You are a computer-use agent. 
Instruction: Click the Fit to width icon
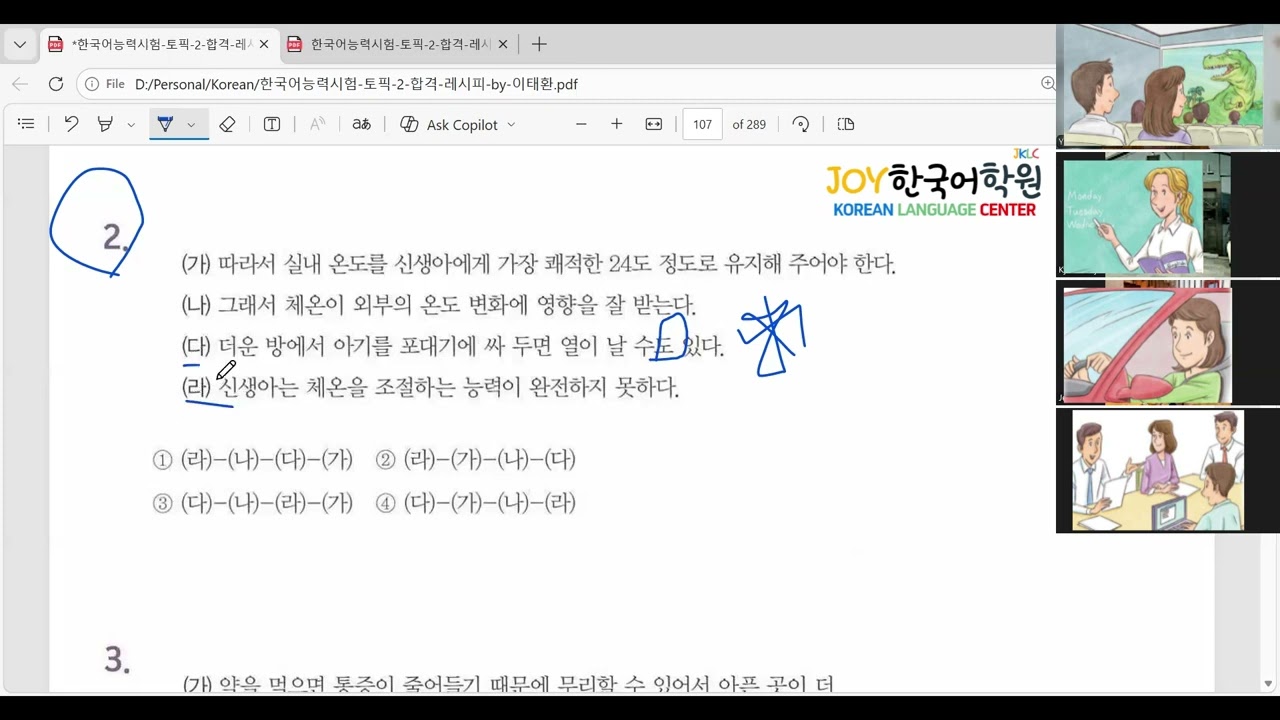point(654,124)
